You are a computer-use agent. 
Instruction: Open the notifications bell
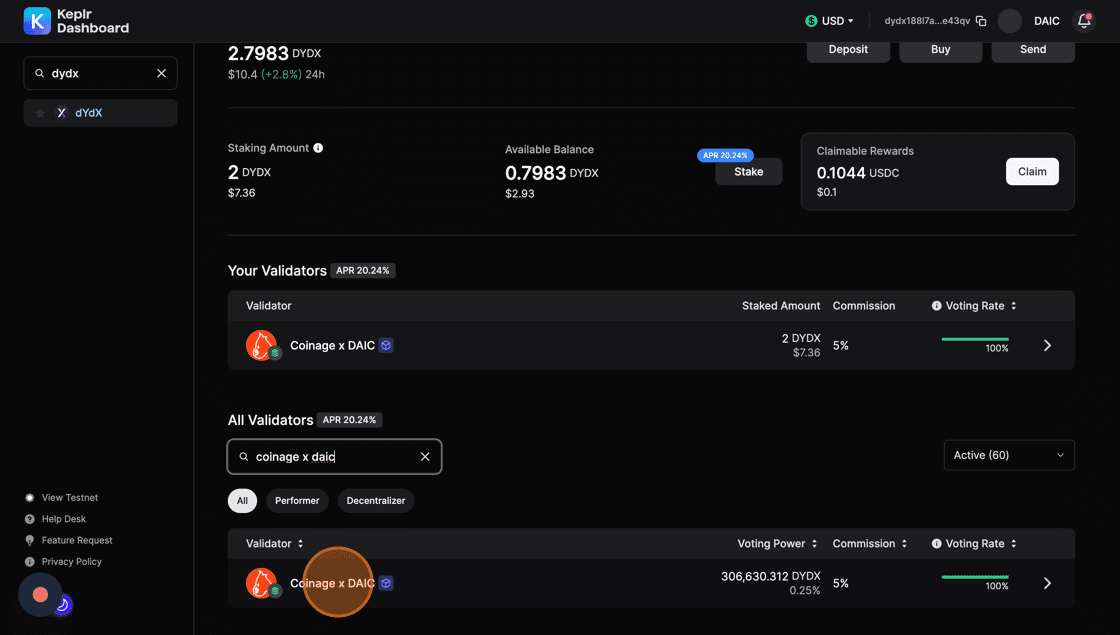1083,21
